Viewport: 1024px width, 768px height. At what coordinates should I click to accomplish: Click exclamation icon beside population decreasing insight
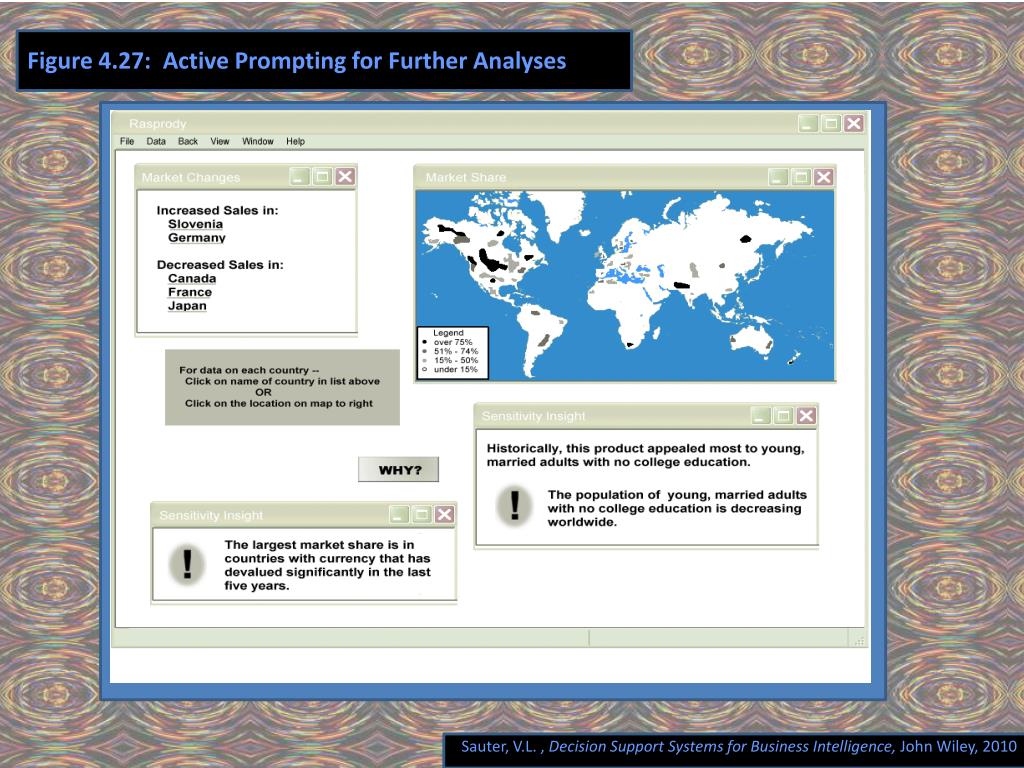[x=515, y=506]
